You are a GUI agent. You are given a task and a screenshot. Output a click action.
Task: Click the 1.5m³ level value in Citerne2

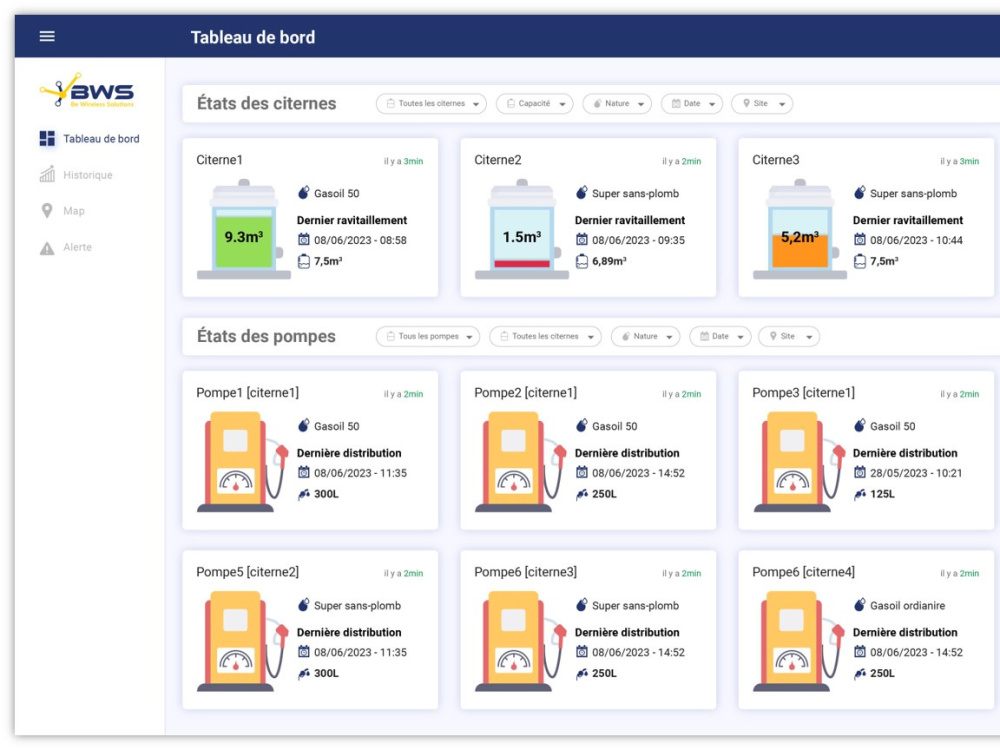(x=522, y=237)
